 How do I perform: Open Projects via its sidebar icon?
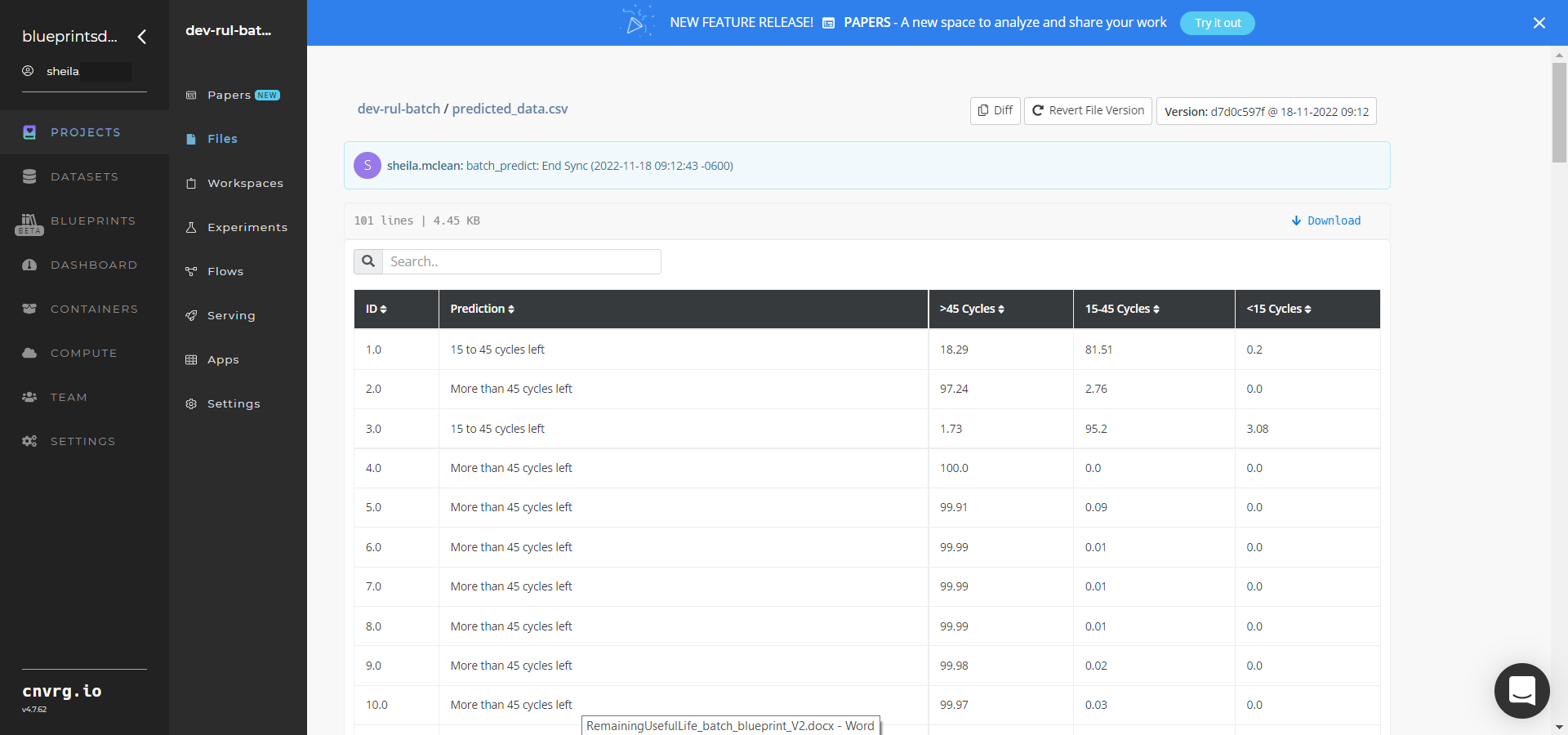[29, 132]
